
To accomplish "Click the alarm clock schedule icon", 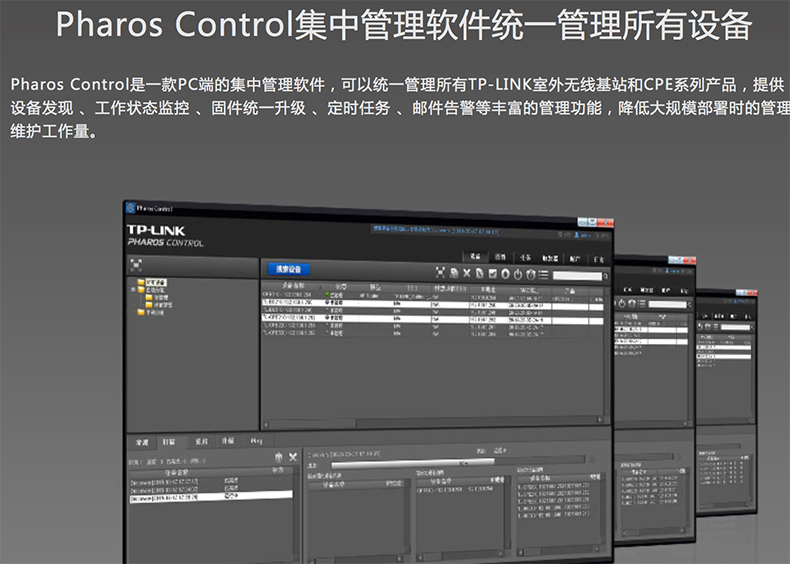I will (531, 275).
